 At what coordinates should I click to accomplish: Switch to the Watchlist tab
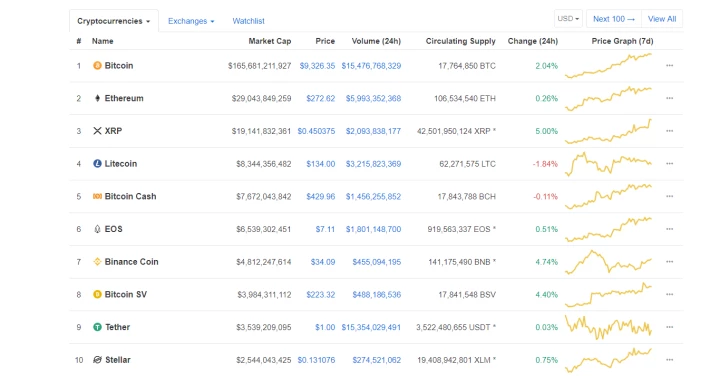[x=249, y=21]
